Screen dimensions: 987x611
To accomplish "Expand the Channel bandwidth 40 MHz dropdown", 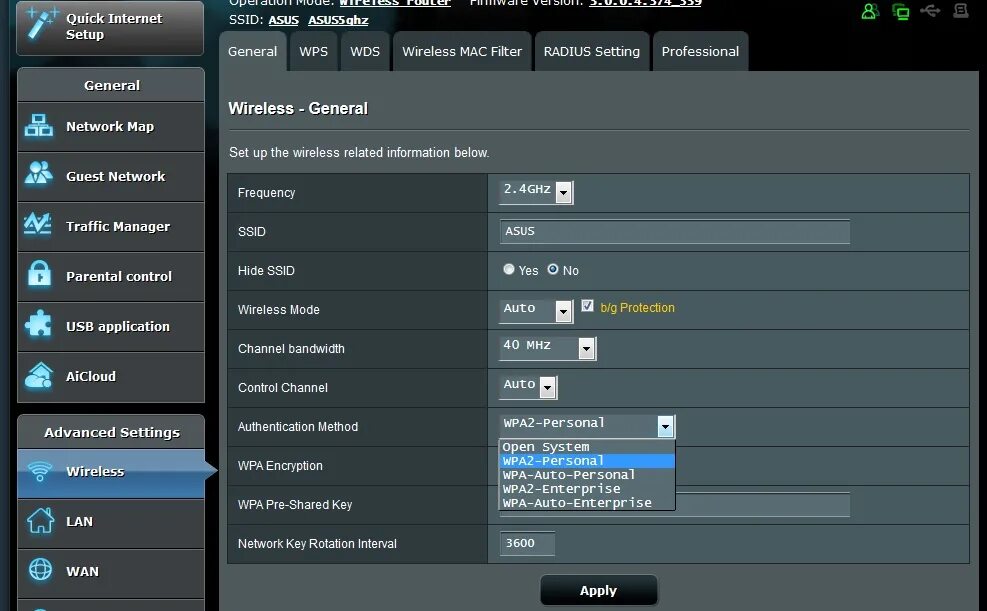I will pos(547,347).
